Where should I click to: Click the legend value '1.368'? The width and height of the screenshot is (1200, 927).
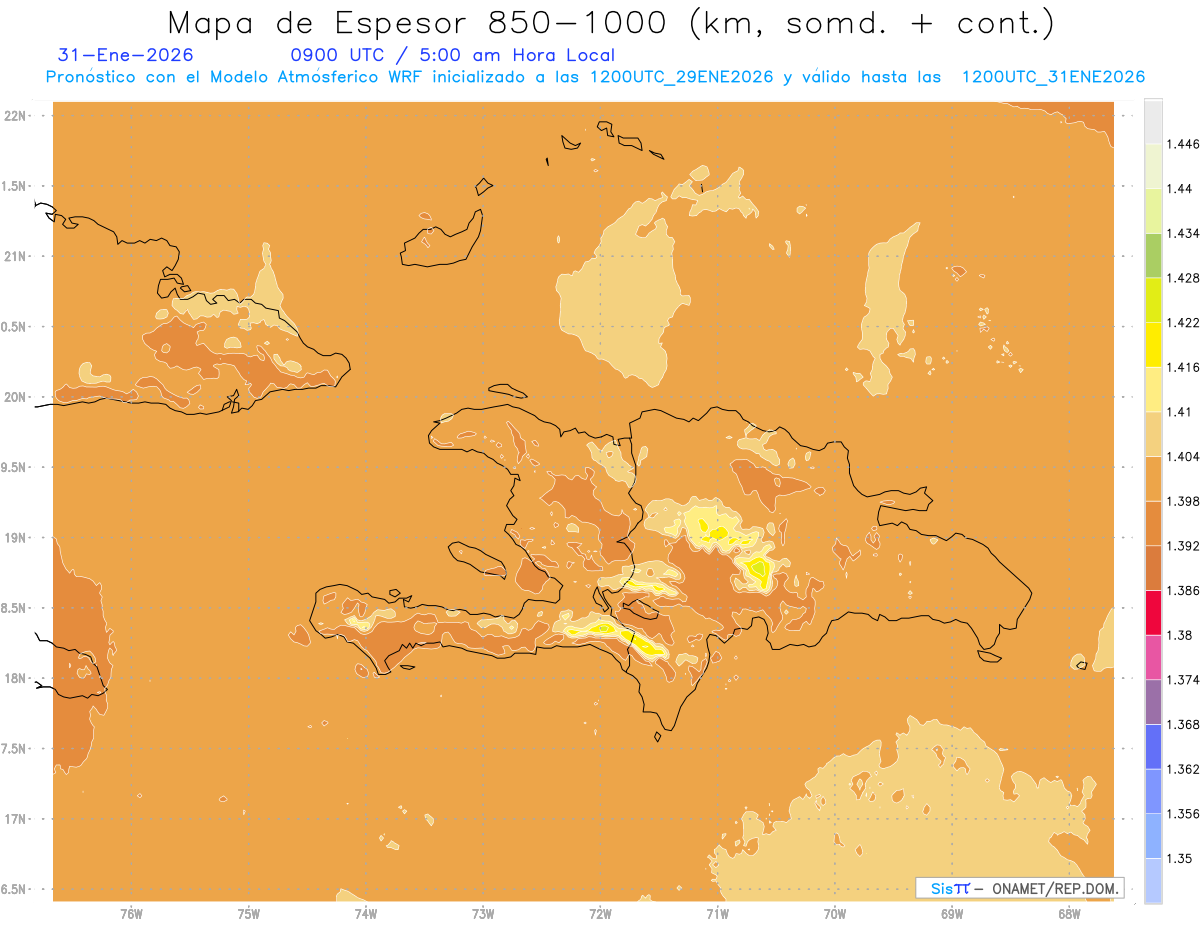tap(1184, 724)
